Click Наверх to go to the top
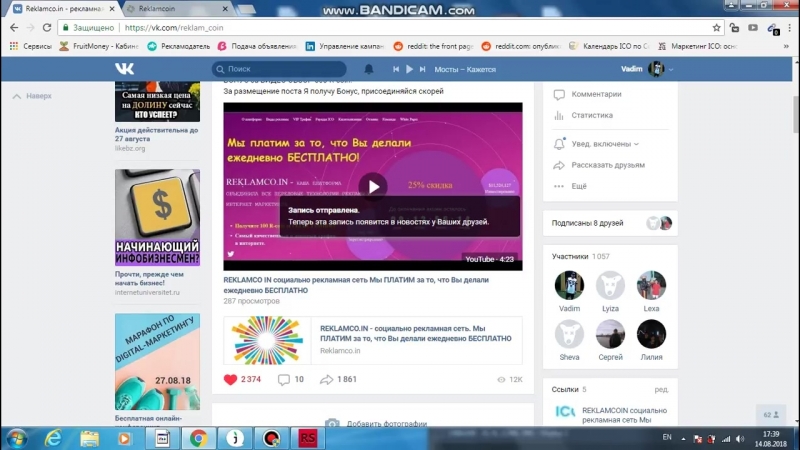 32,96
